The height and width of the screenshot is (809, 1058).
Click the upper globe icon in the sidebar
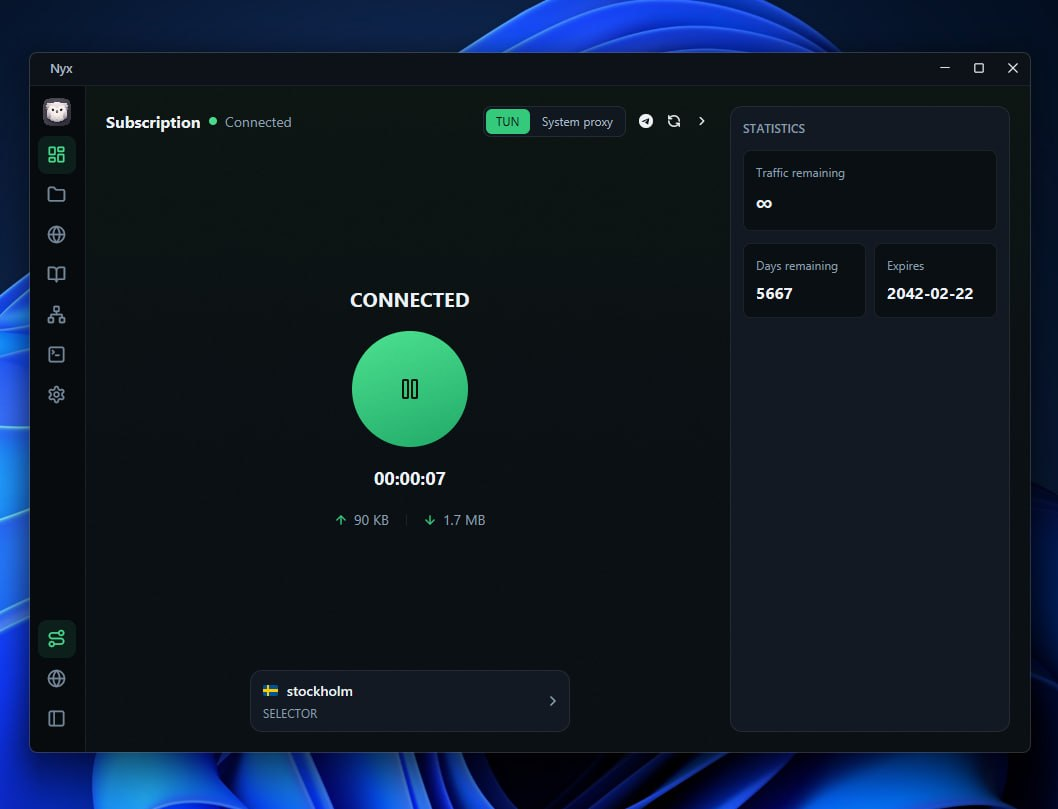pos(57,234)
